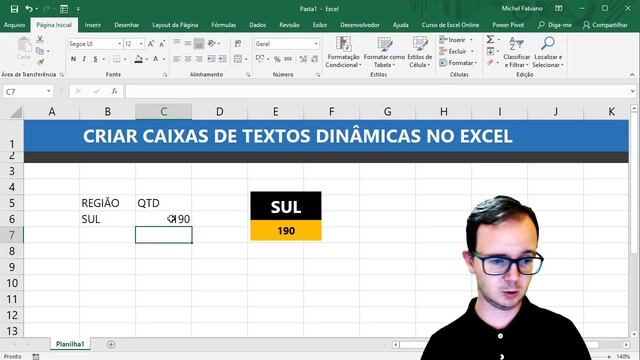
Task: Toggle bold (N) formatting
Action: (x=73, y=59)
